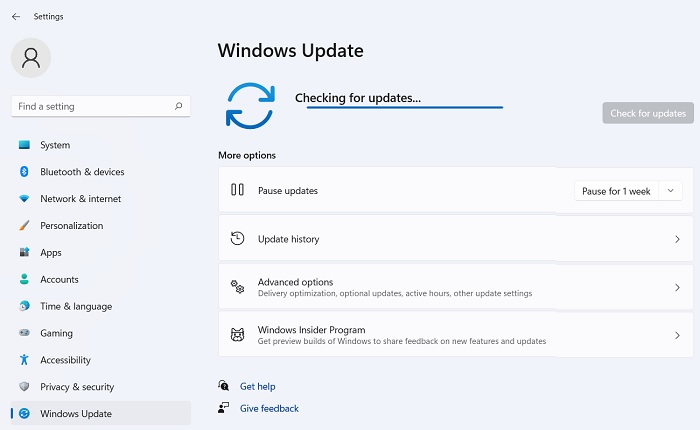Click the Network wifi icon
Screen dimensions: 700x430
(24, 199)
